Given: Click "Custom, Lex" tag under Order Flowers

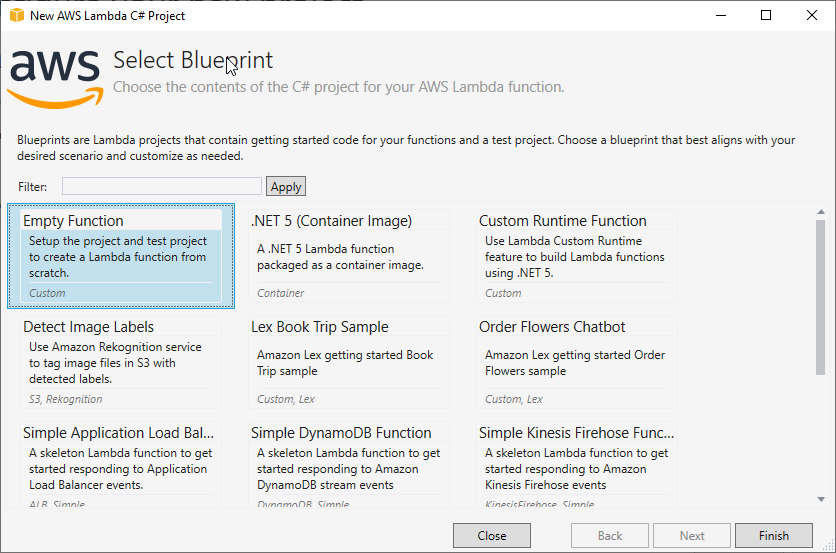Looking at the screenshot, I should tap(513, 399).
